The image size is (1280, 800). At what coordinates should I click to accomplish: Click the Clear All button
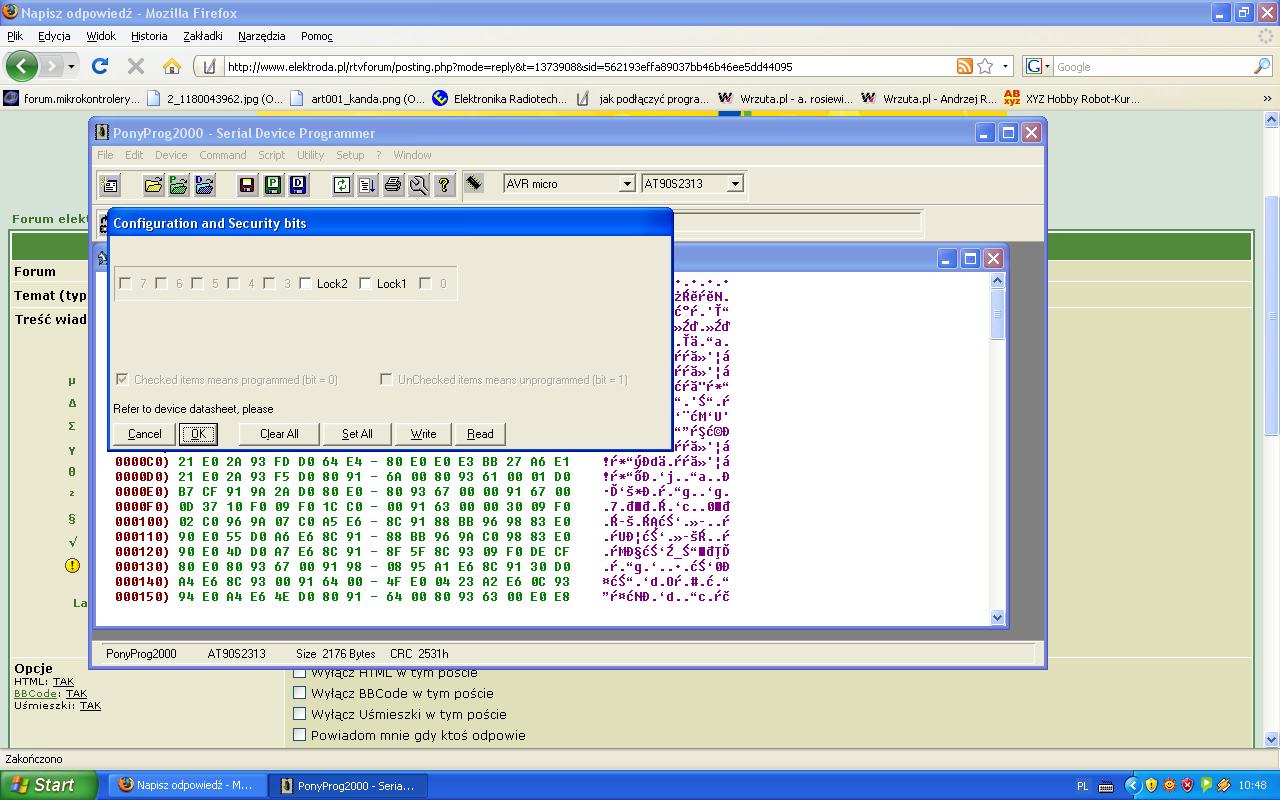[x=279, y=434]
